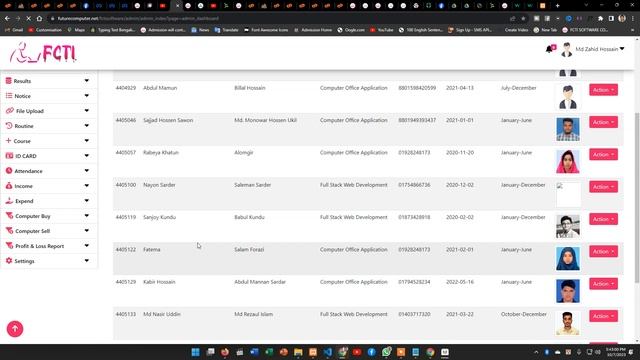The height and width of the screenshot is (360, 640).
Task: Click the Computer Sell icon
Action: click(9, 231)
